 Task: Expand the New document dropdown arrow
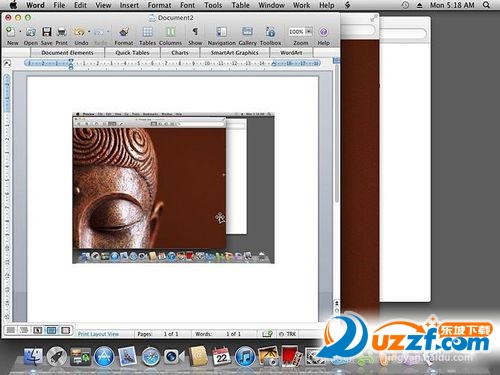[20, 32]
